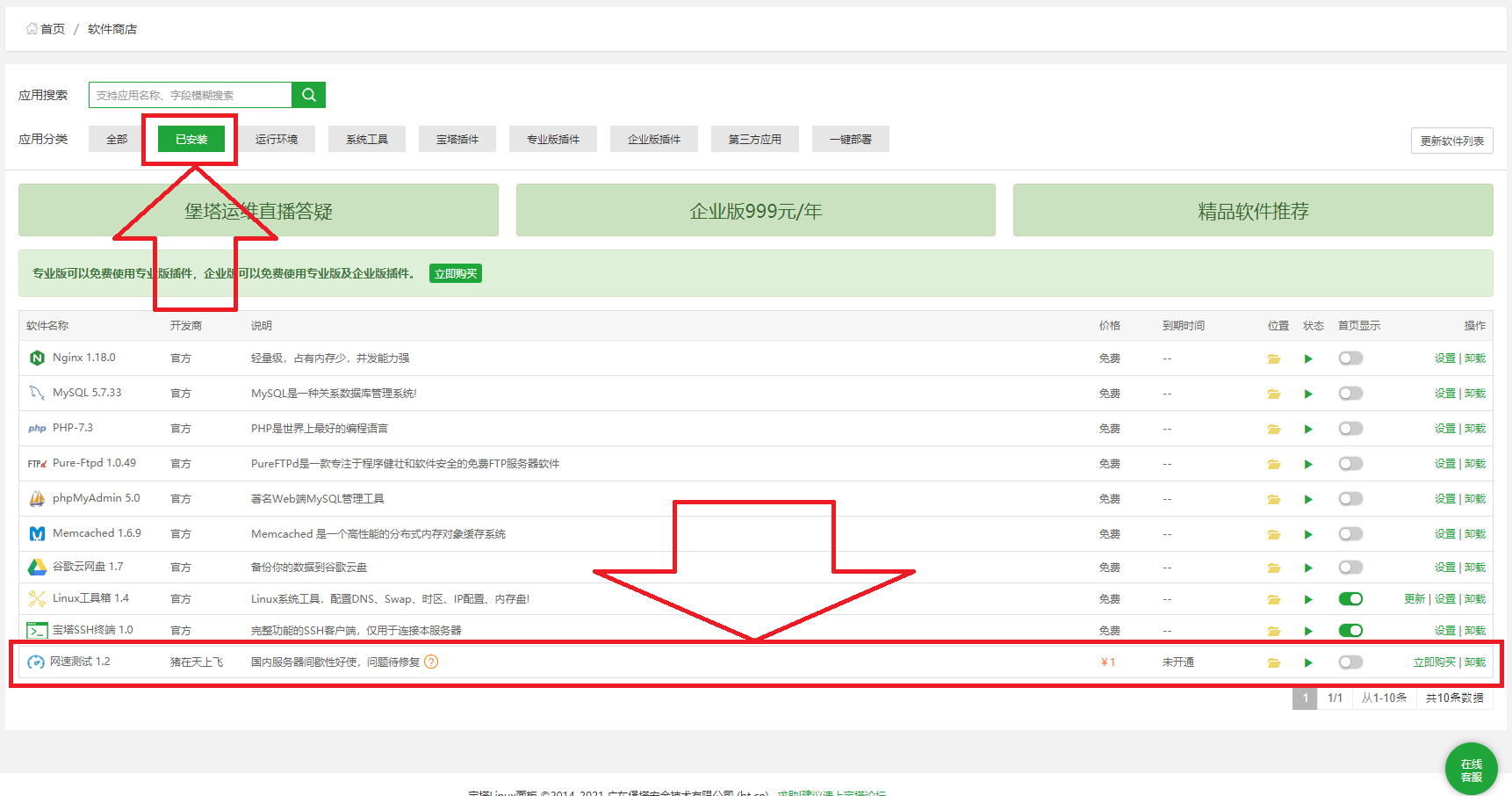Select the 一键部署 category tab

tap(851, 139)
